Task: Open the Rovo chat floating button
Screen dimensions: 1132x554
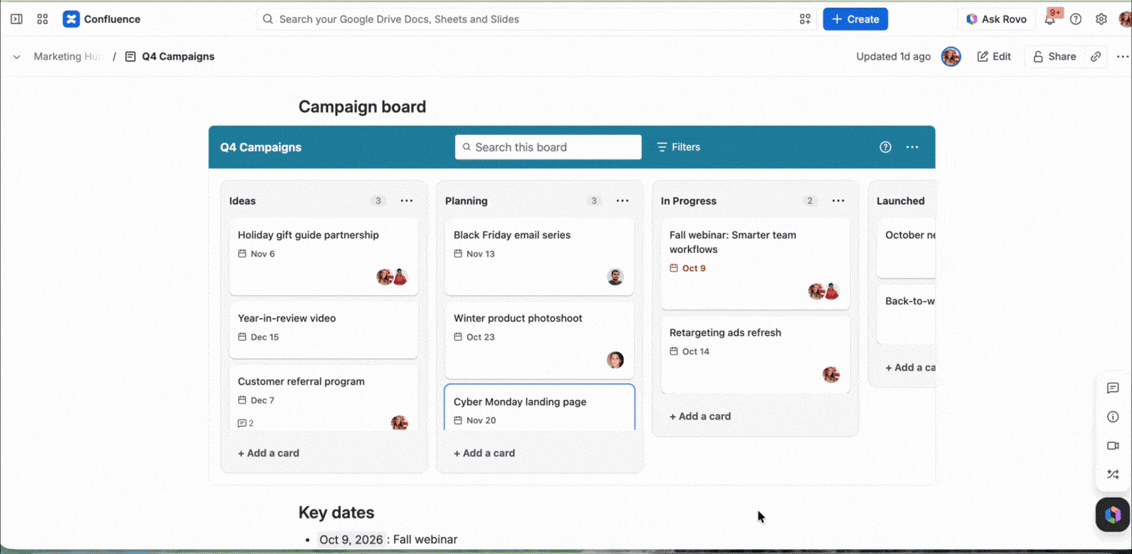Action: 1113,515
